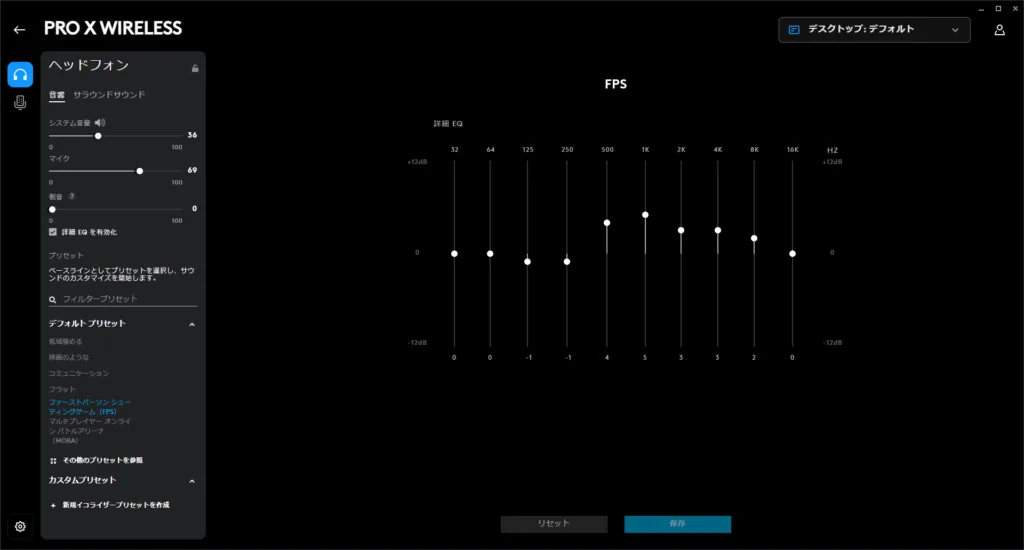
Task: Click the plus icon for new equalizer preset
Action: 54,505
